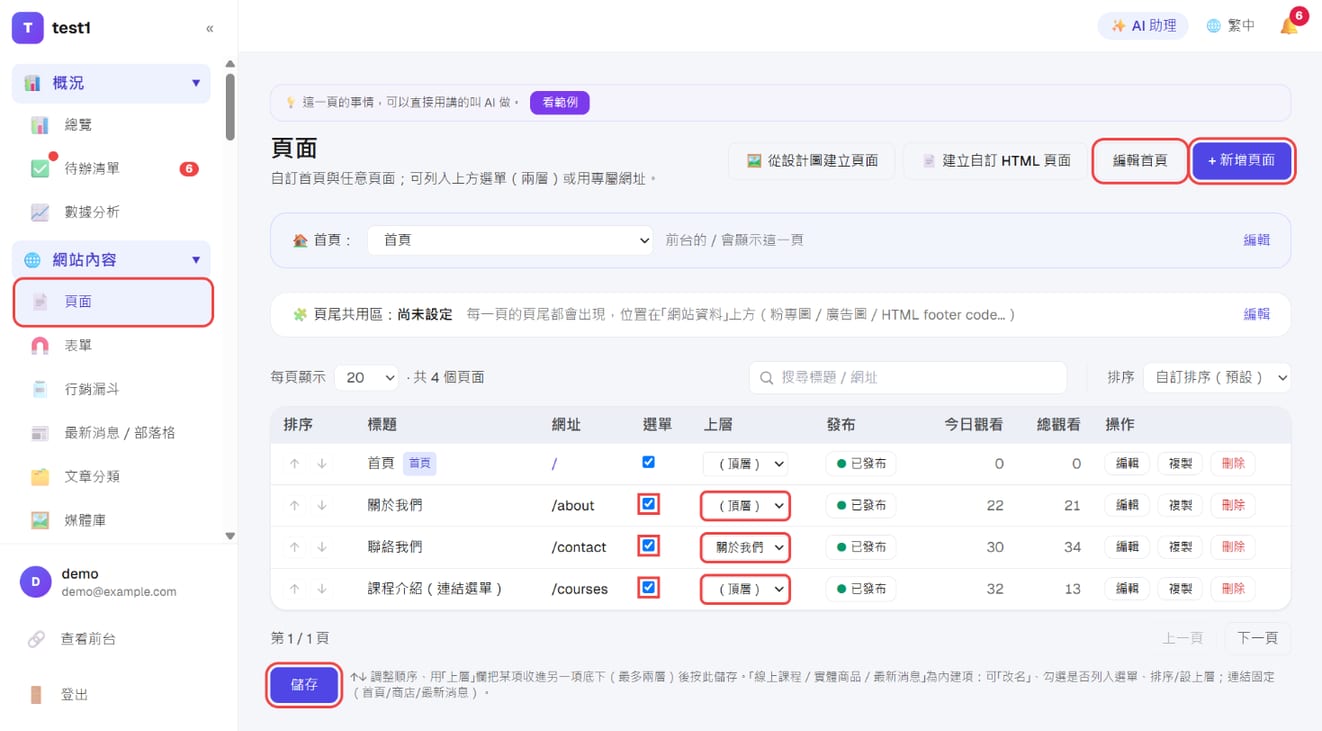
Task: Click the 搜尋標題 / 網址 search field
Action: pyautogui.click(x=908, y=377)
